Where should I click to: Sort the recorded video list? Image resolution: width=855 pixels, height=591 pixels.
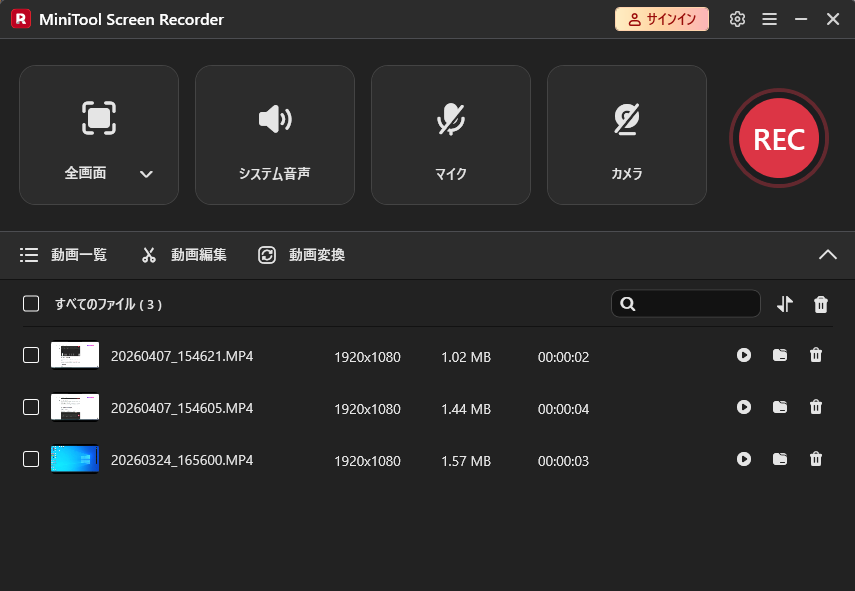785,304
